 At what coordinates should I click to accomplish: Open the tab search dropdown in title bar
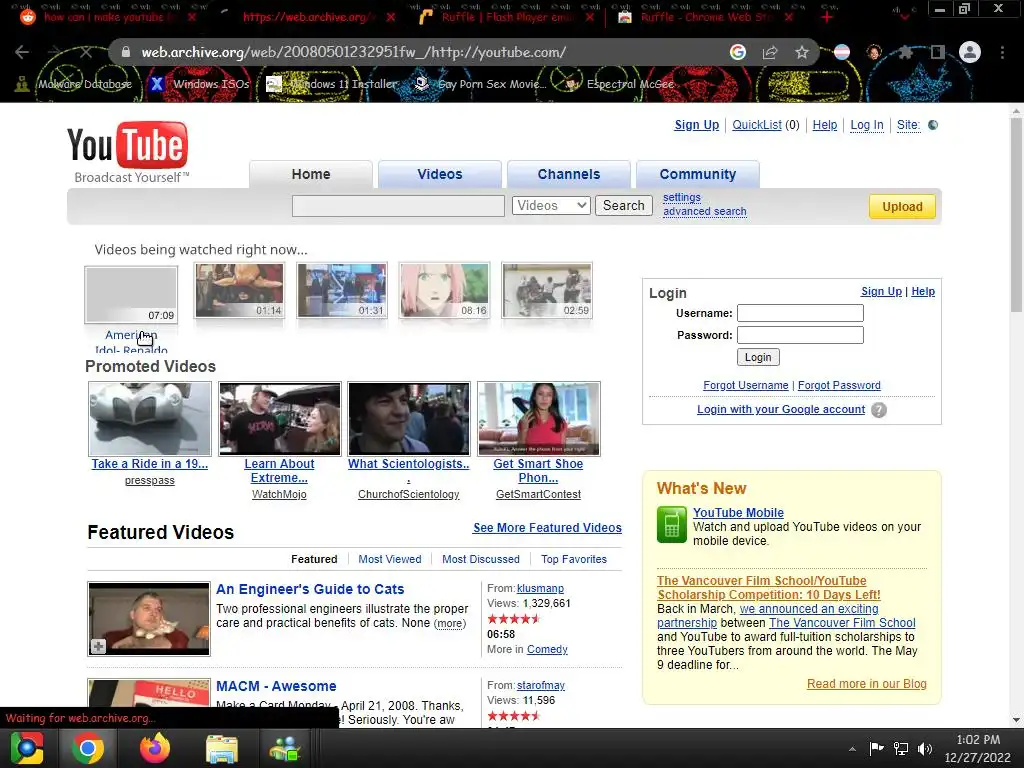[904, 17]
